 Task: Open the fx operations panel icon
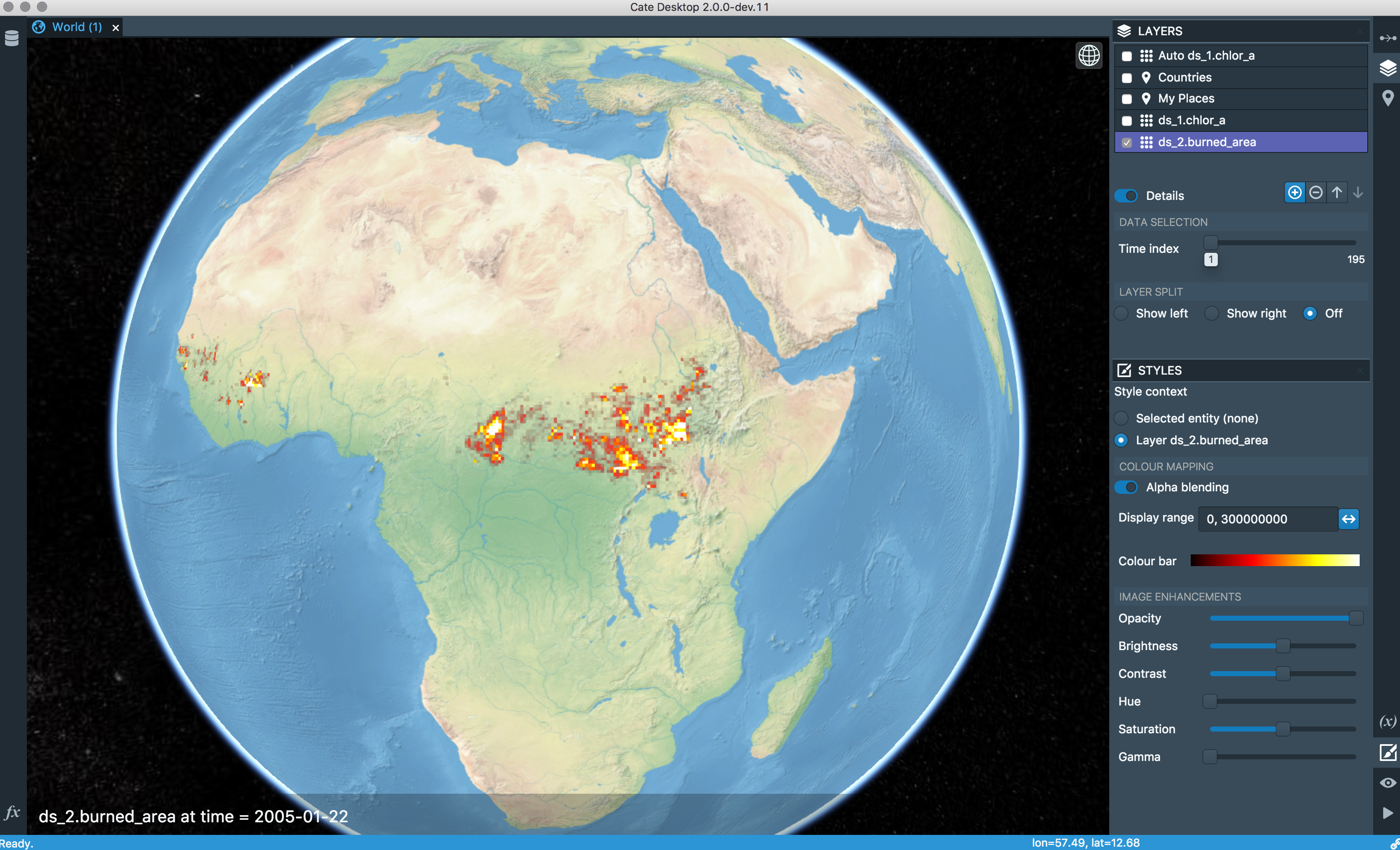coord(12,813)
